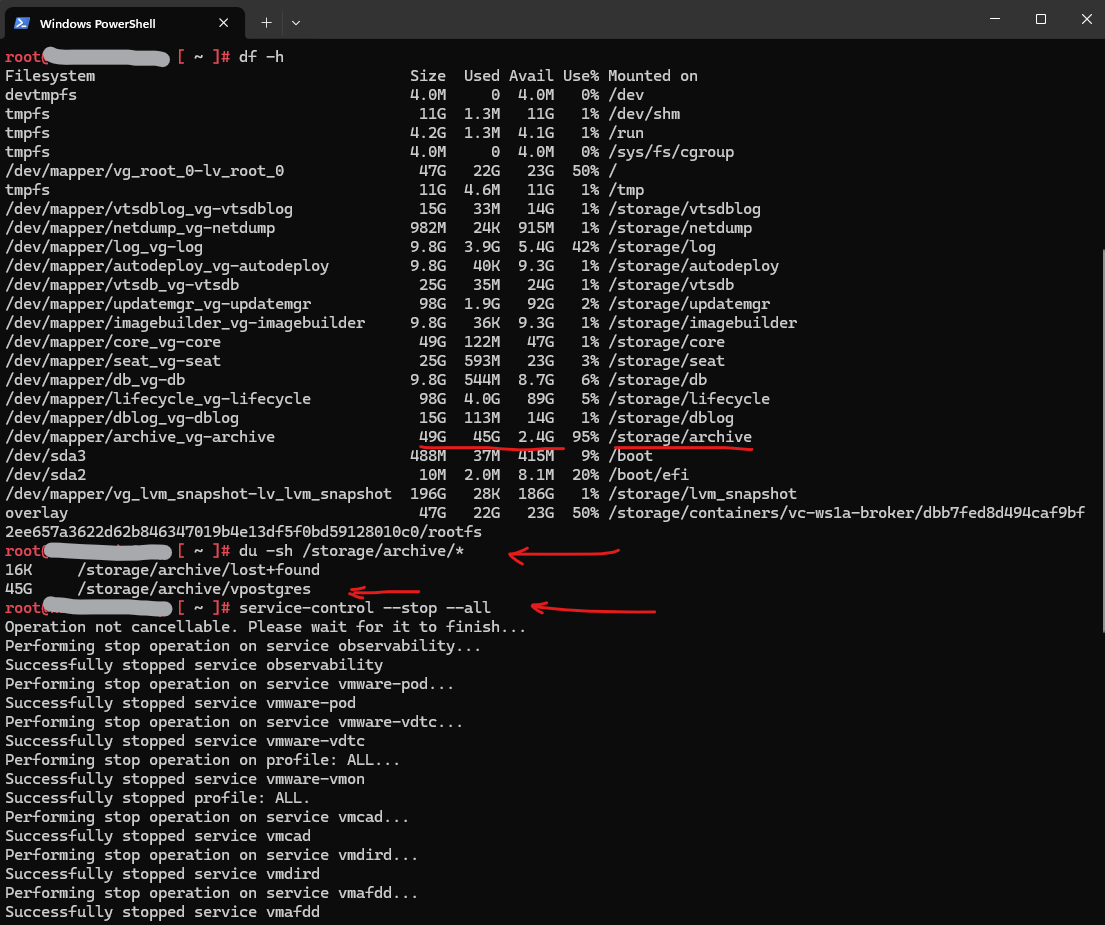1105x925 pixels.
Task: Click the /storage/archive/vpostgres path line
Action: coord(194,590)
